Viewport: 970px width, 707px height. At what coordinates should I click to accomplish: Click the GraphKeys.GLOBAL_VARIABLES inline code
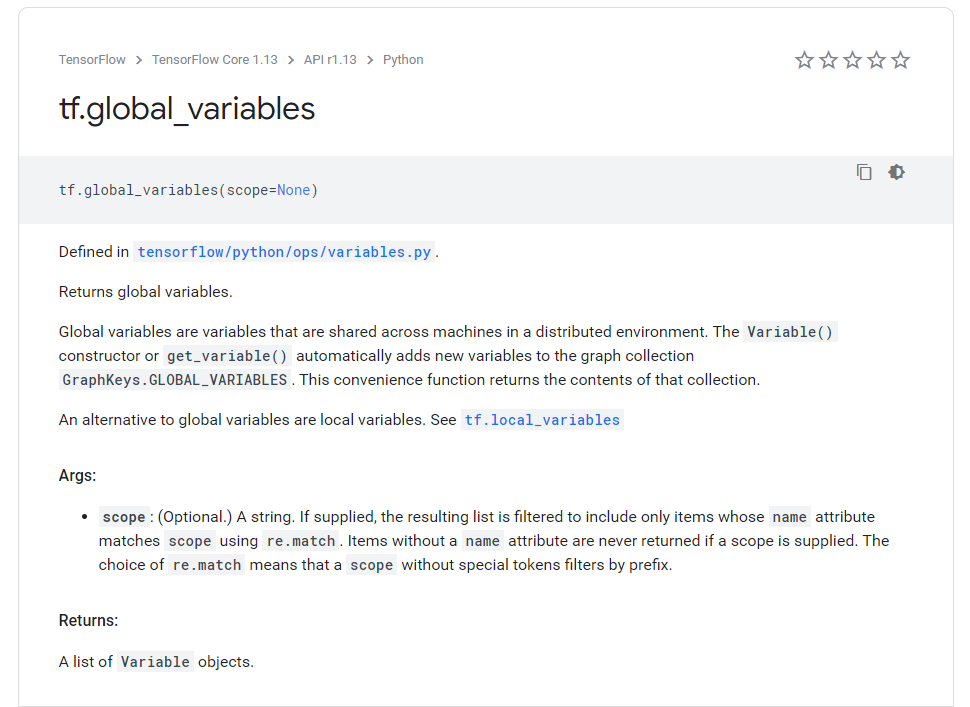(x=175, y=379)
